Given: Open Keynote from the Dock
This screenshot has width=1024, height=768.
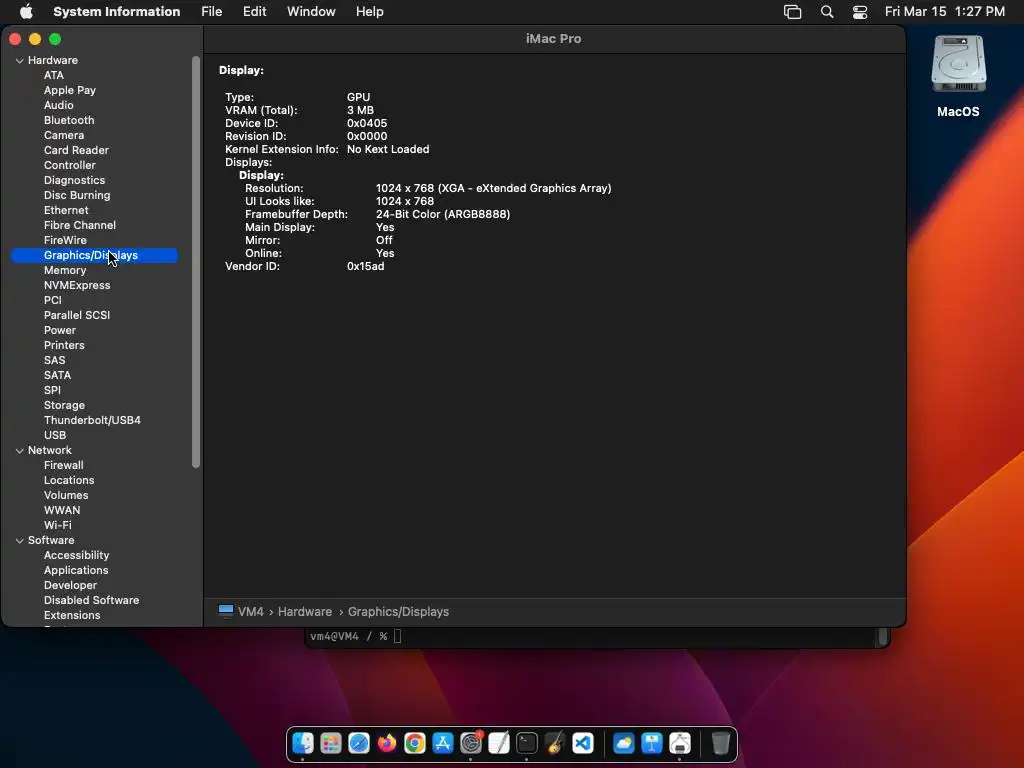Looking at the screenshot, I should 652,743.
